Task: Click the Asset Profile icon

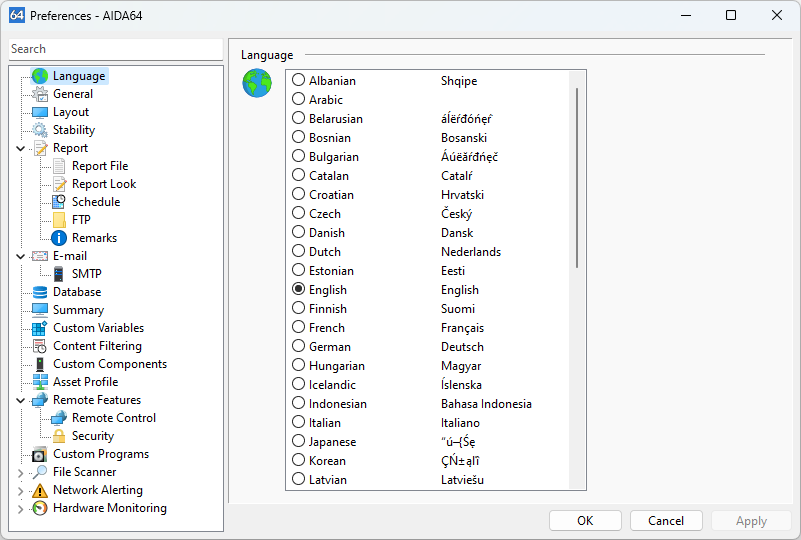Action: point(40,382)
